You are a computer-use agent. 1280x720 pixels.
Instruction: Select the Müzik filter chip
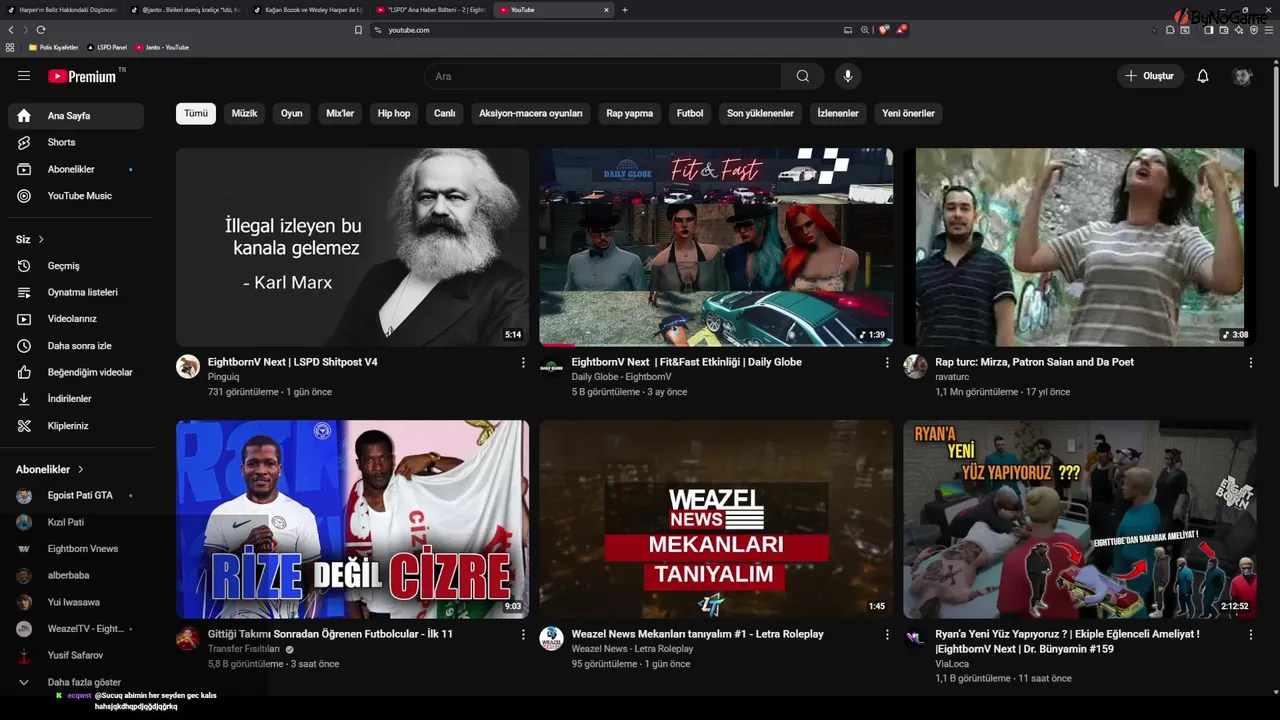[244, 114]
